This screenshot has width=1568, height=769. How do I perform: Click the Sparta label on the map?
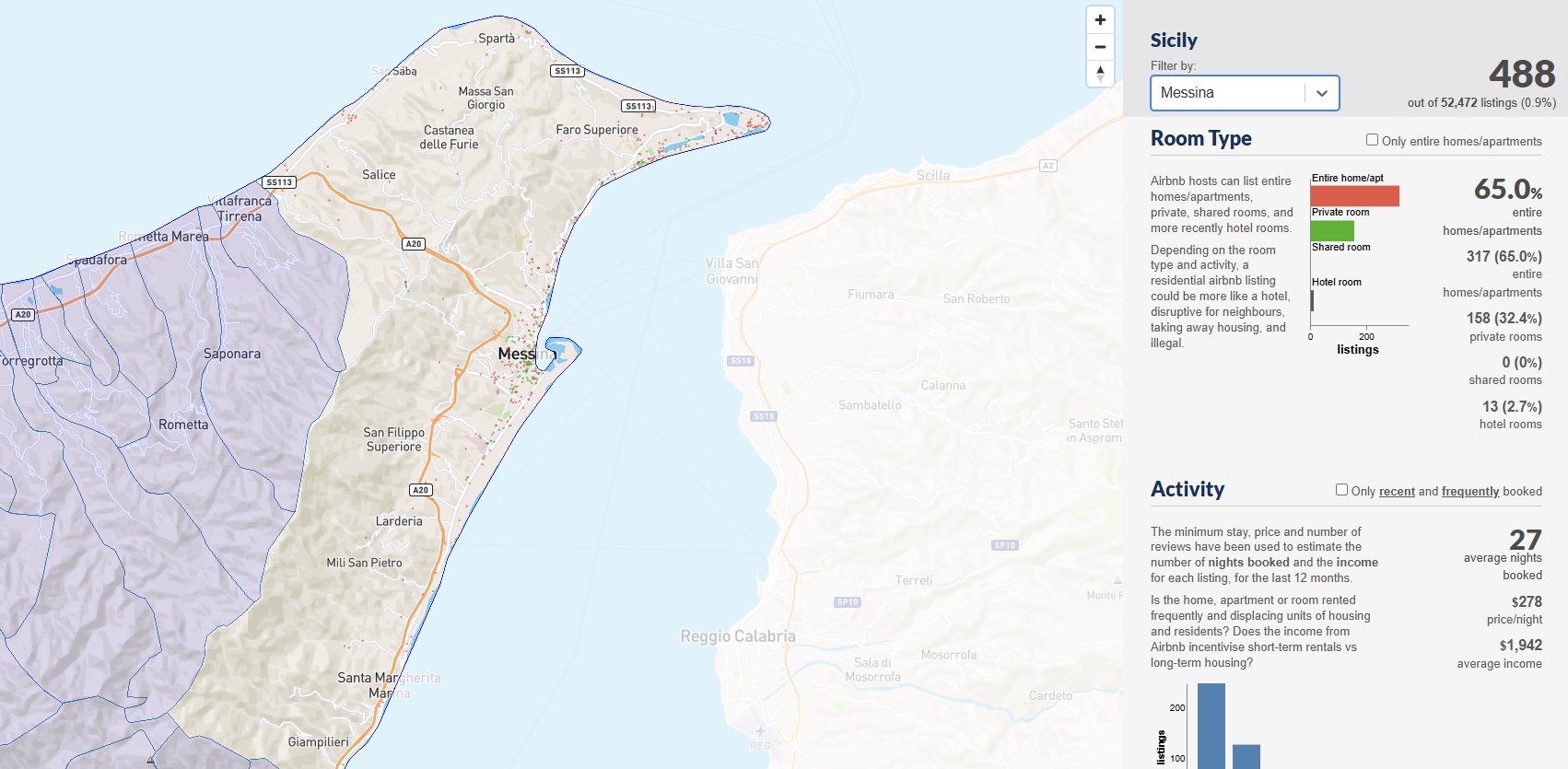click(x=497, y=39)
